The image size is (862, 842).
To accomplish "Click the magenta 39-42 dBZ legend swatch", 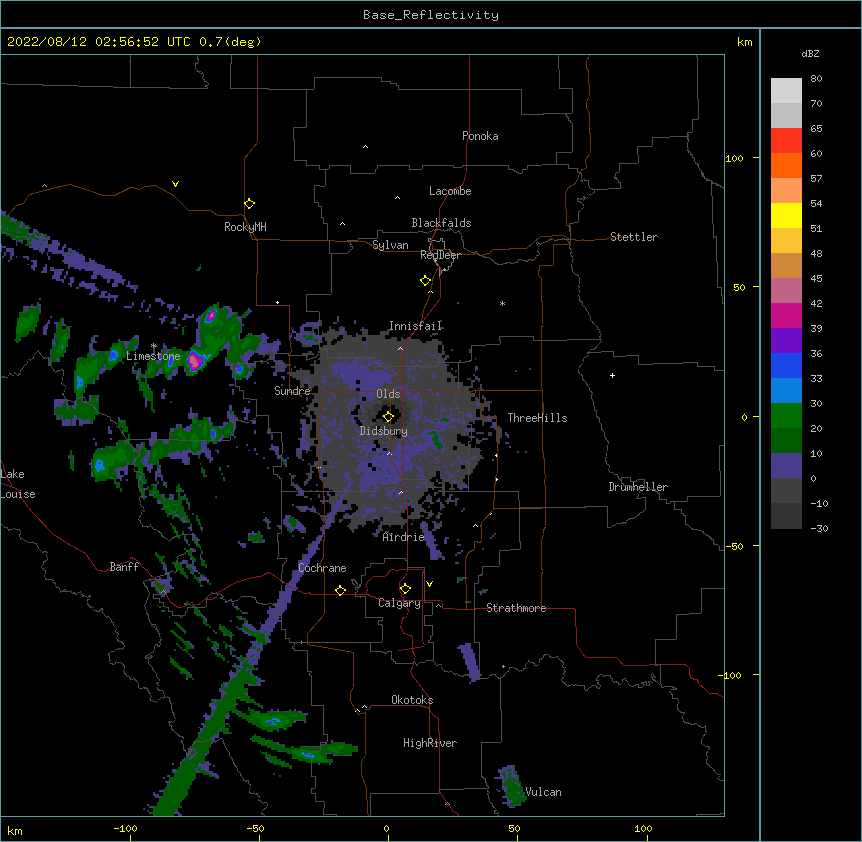I will tap(786, 315).
